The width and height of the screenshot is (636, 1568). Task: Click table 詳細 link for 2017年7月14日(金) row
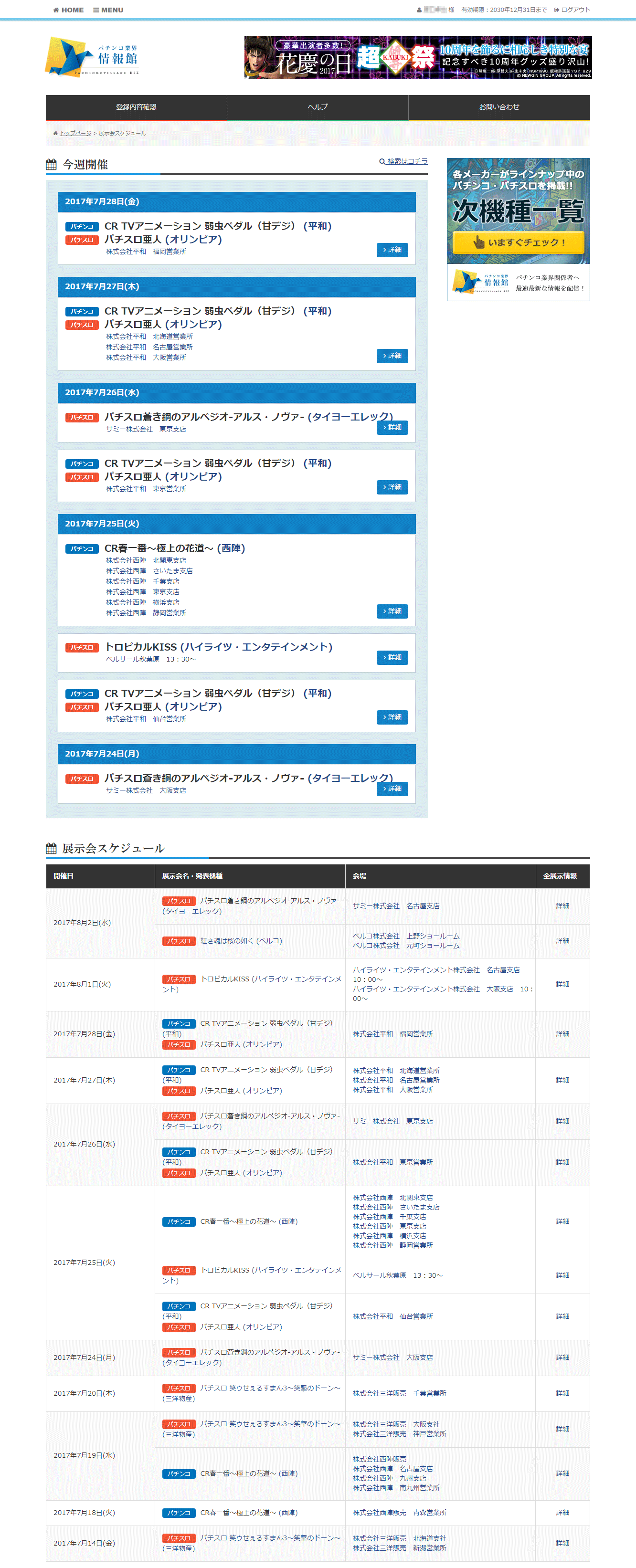click(562, 1543)
